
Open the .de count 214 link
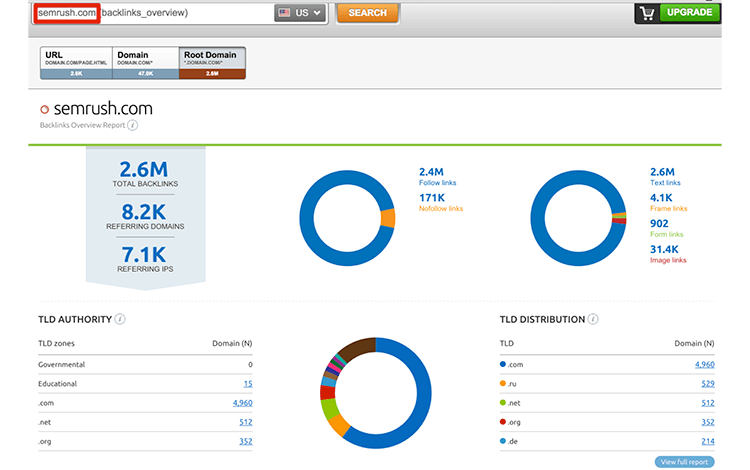[x=708, y=441]
